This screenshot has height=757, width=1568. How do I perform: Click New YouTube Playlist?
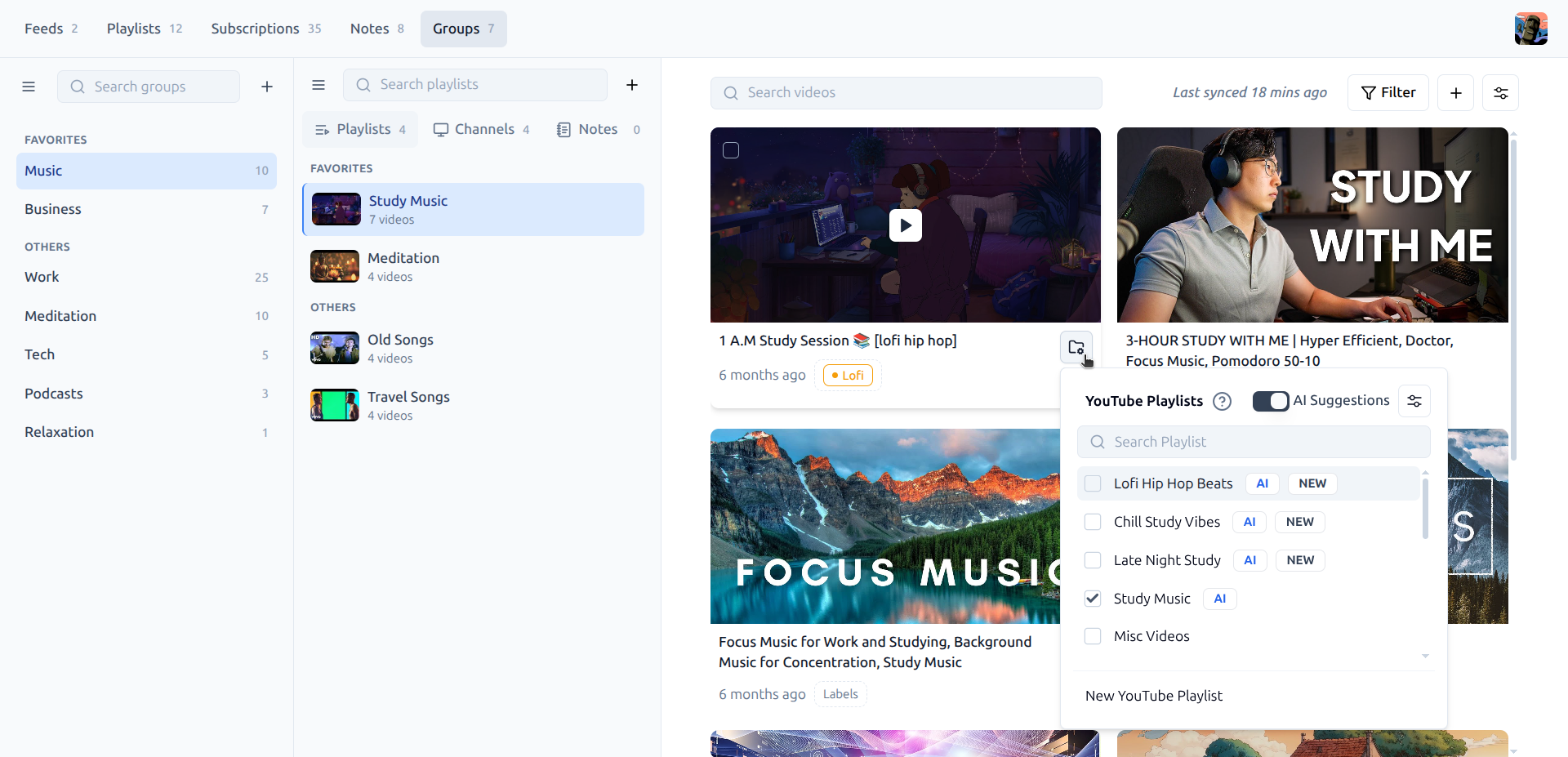point(1153,695)
